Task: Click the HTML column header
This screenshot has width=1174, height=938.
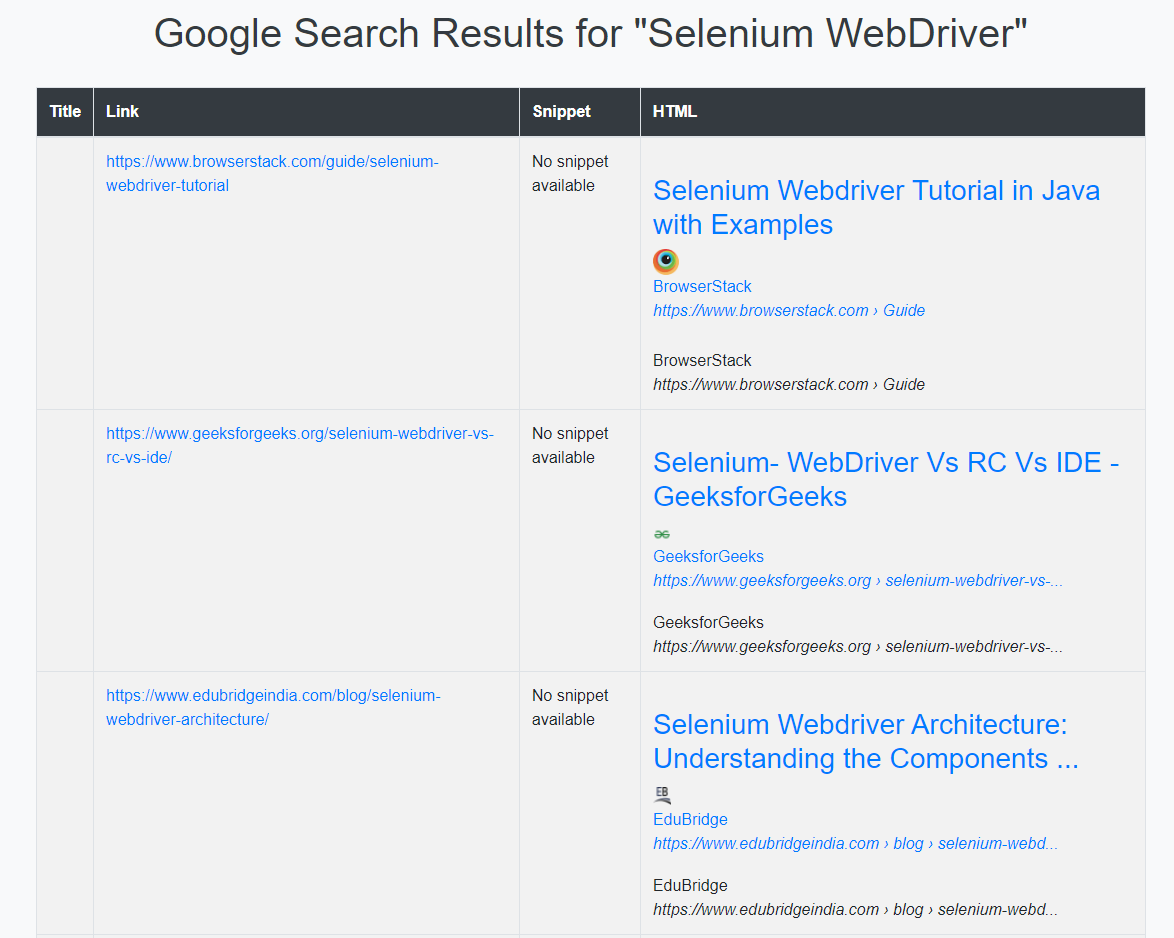Action: [x=675, y=112]
